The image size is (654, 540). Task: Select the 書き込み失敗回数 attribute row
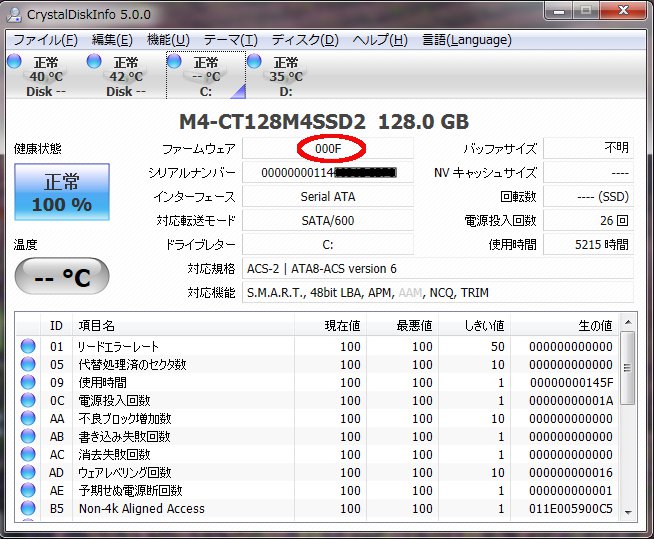(x=317, y=436)
